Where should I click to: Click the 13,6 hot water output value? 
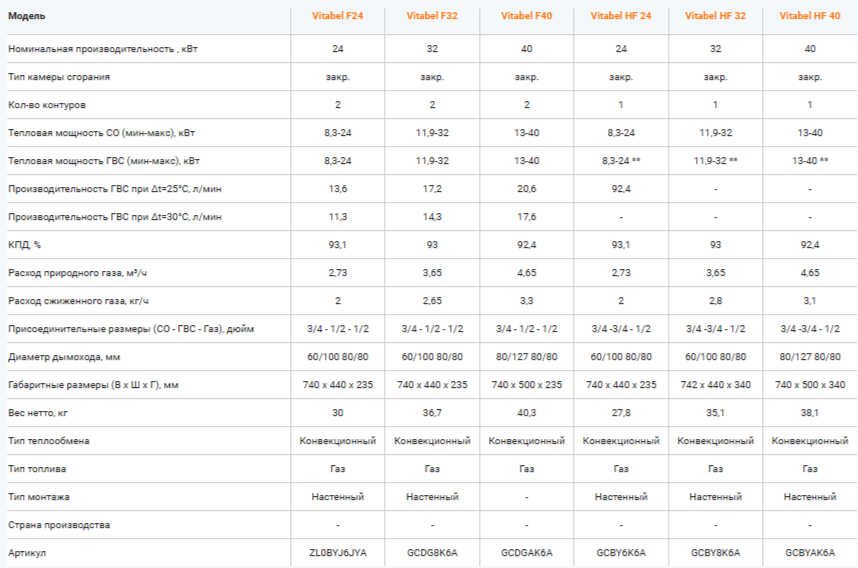(338, 189)
